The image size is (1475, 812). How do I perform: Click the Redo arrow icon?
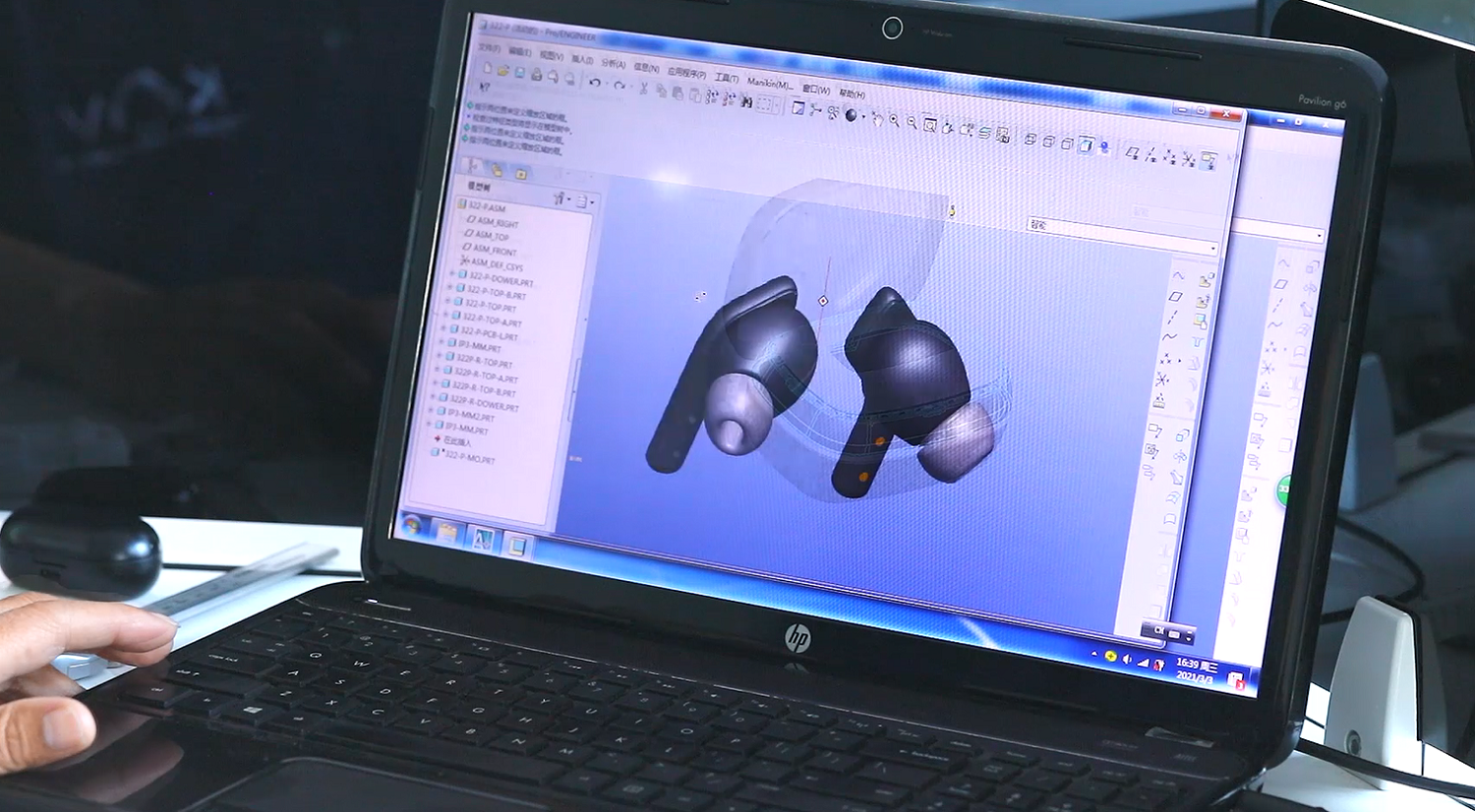[x=619, y=86]
